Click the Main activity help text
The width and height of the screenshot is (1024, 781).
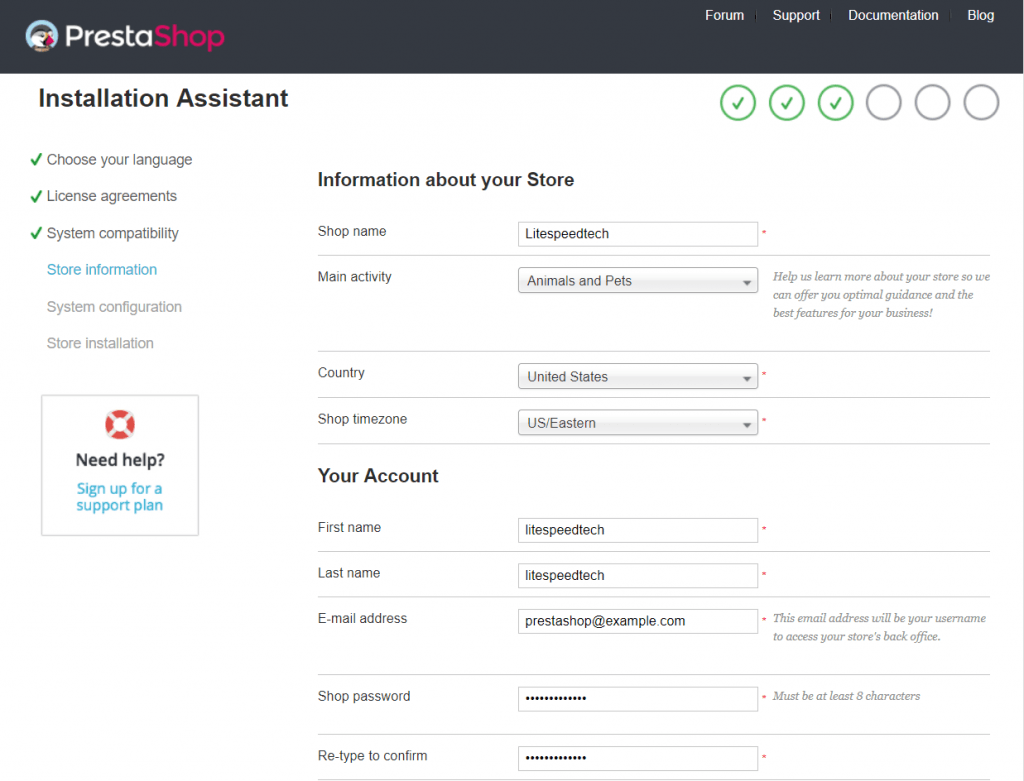coord(881,295)
